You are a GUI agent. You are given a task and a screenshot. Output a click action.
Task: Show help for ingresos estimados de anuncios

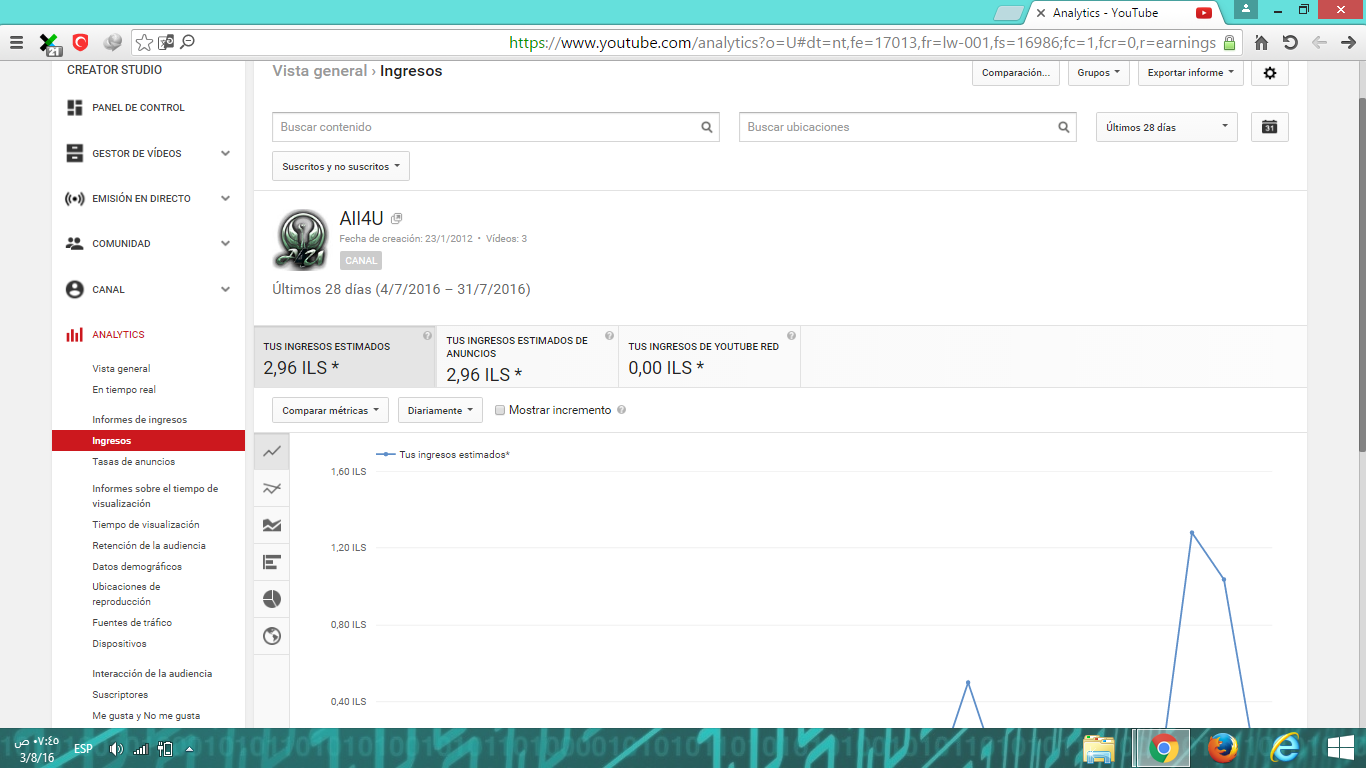(x=610, y=336)
